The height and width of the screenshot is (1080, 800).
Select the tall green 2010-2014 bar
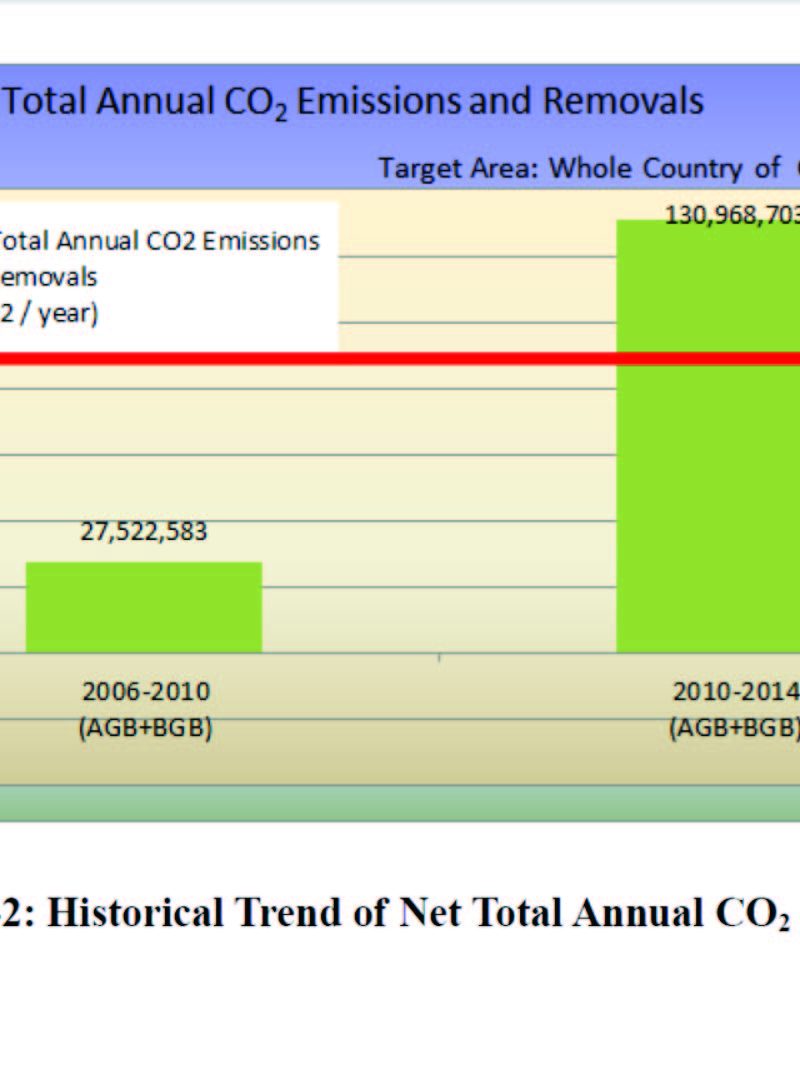click(x=707, y=500)
